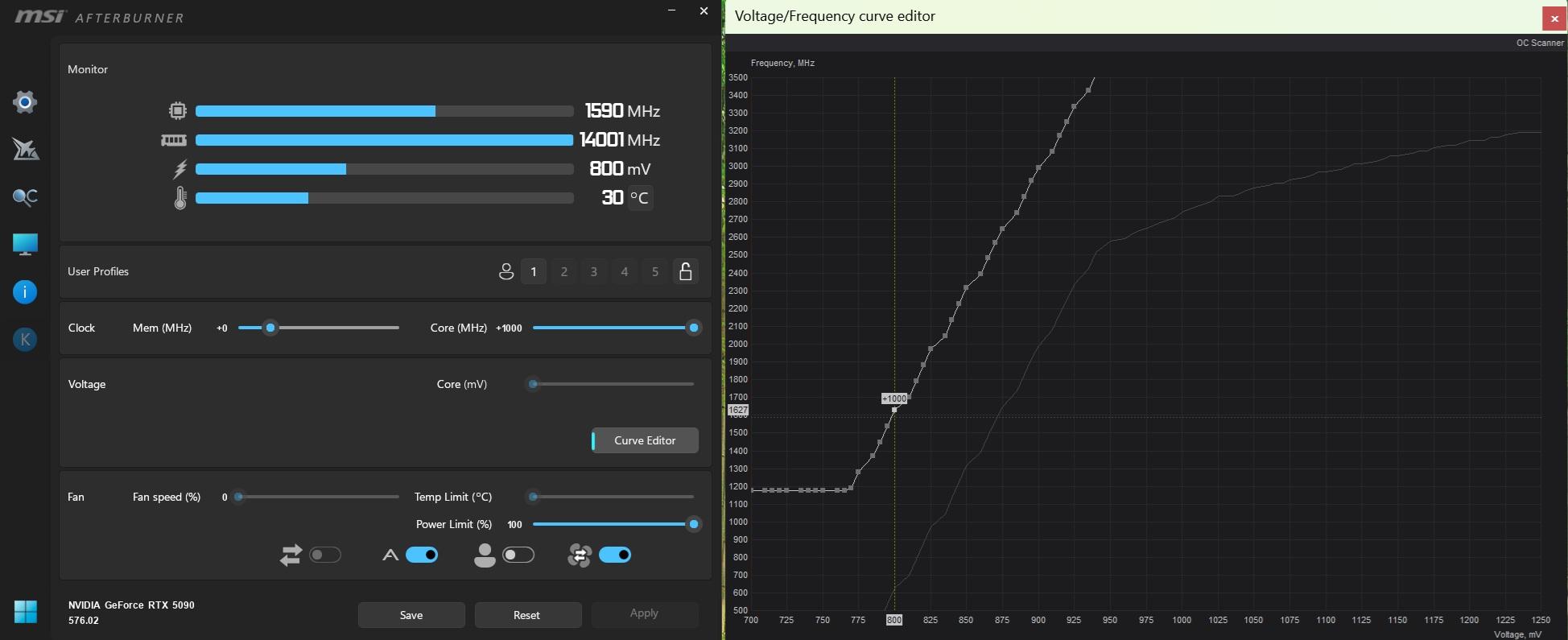1568x640 pixels.
Task: Click the Save button
Action: coord(411,615)
